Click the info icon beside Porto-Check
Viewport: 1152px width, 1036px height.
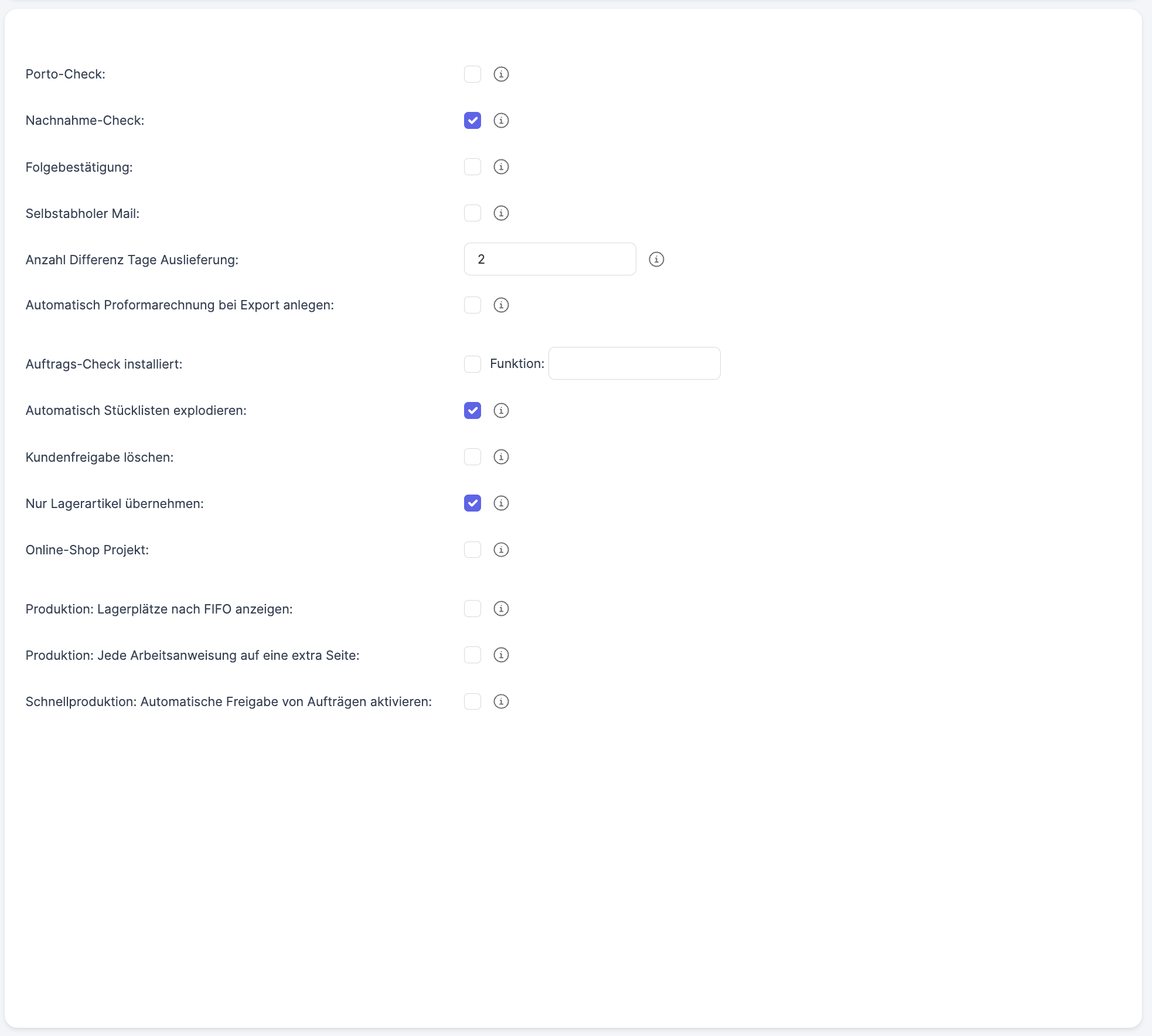click(x=501, y=74)
